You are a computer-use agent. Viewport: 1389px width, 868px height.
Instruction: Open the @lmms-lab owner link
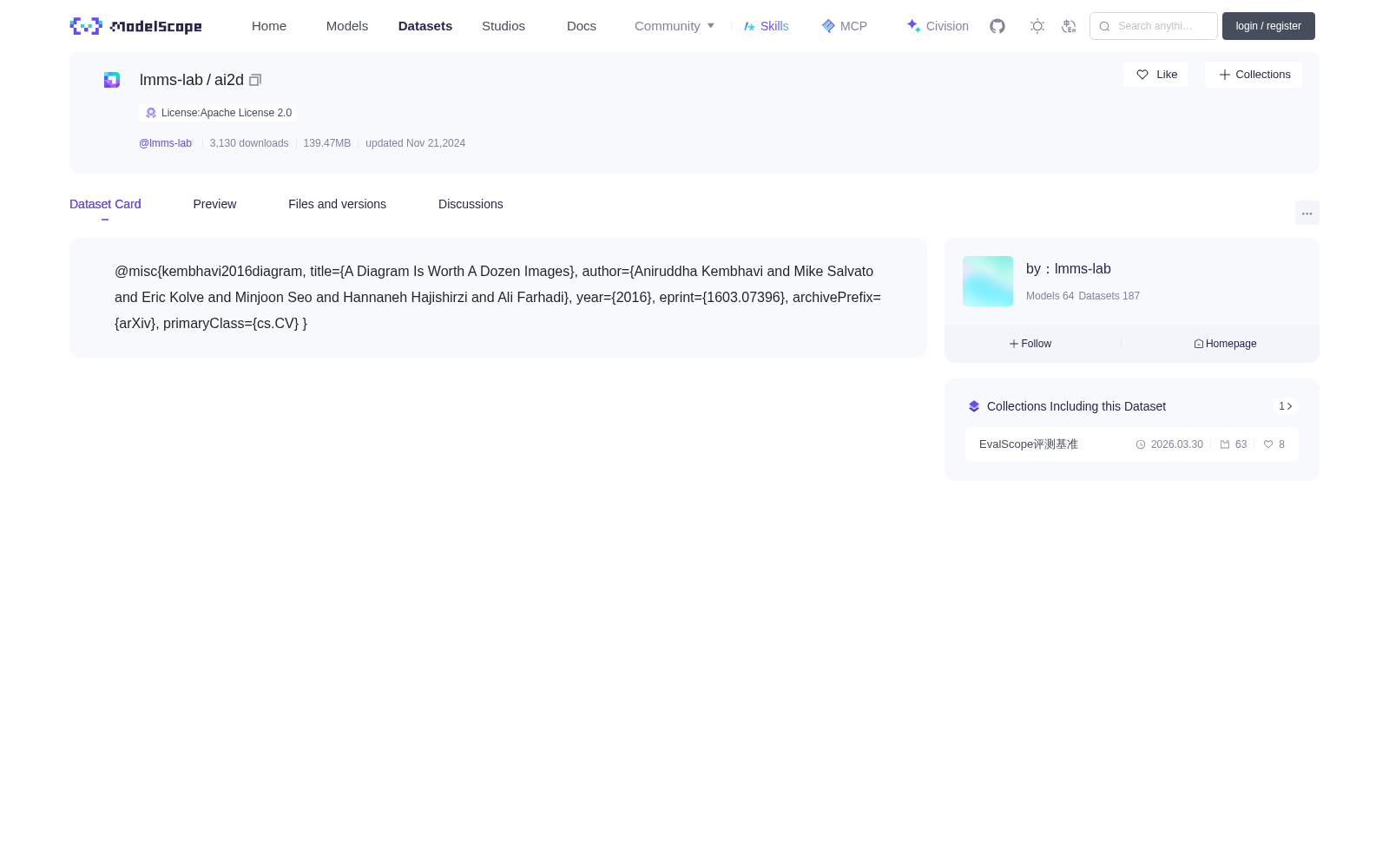click(165, 143)
